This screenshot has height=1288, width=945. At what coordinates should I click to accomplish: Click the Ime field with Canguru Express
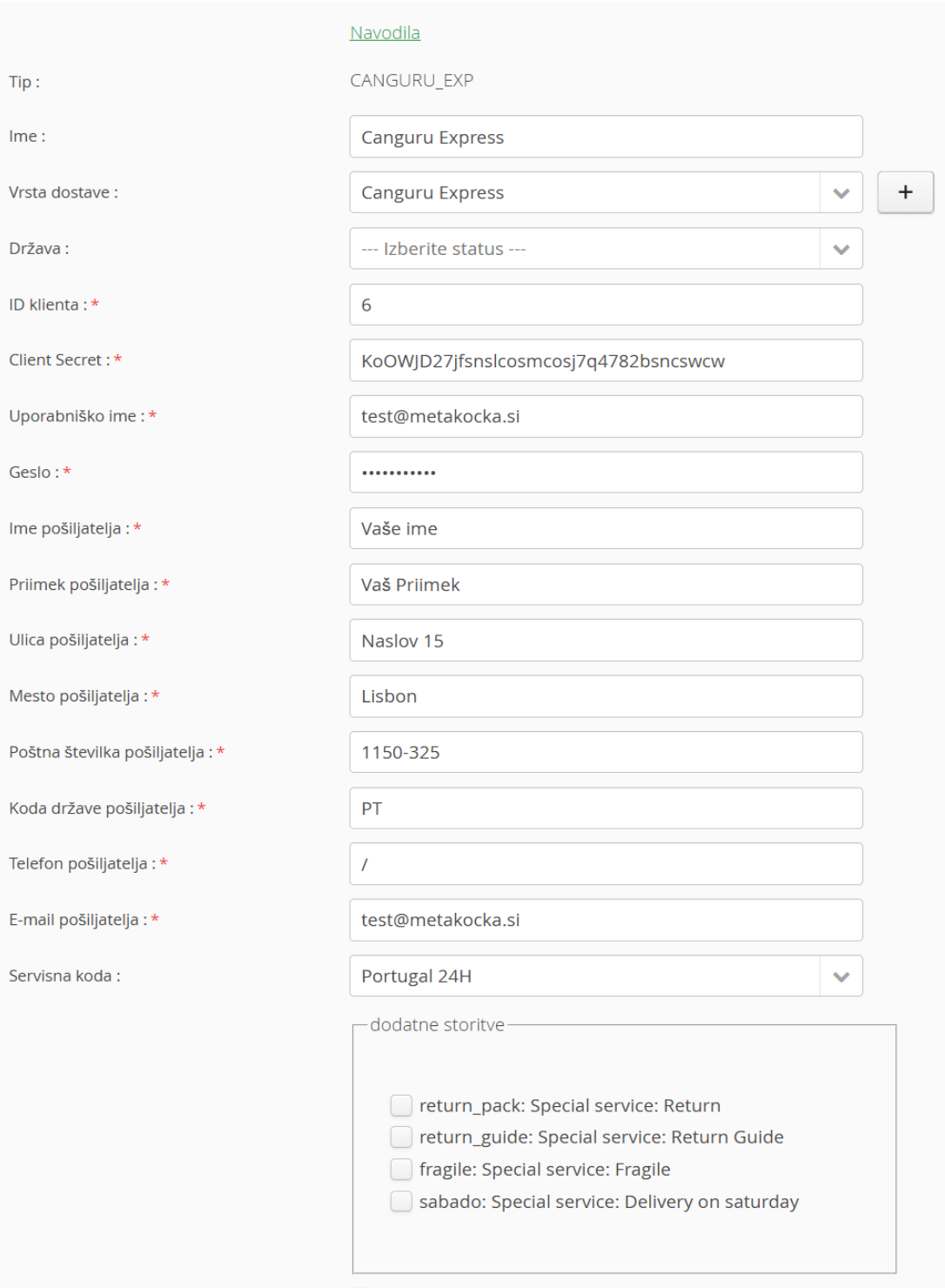click(x=606, y=138)
